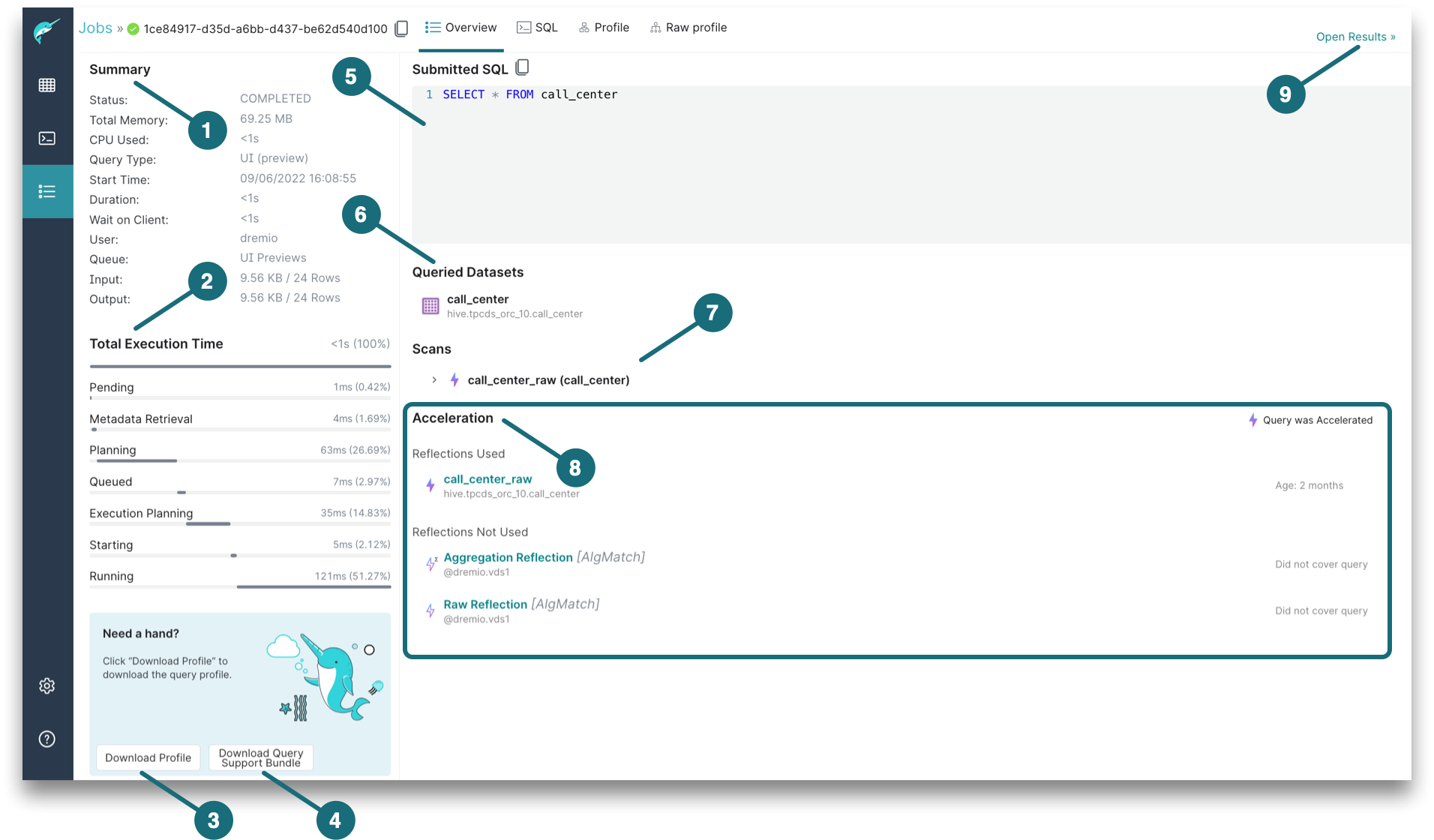Click the lightning icon next to call_center_raw reflection
This screenshot has height=840, width=1434.
coord(430,485)
